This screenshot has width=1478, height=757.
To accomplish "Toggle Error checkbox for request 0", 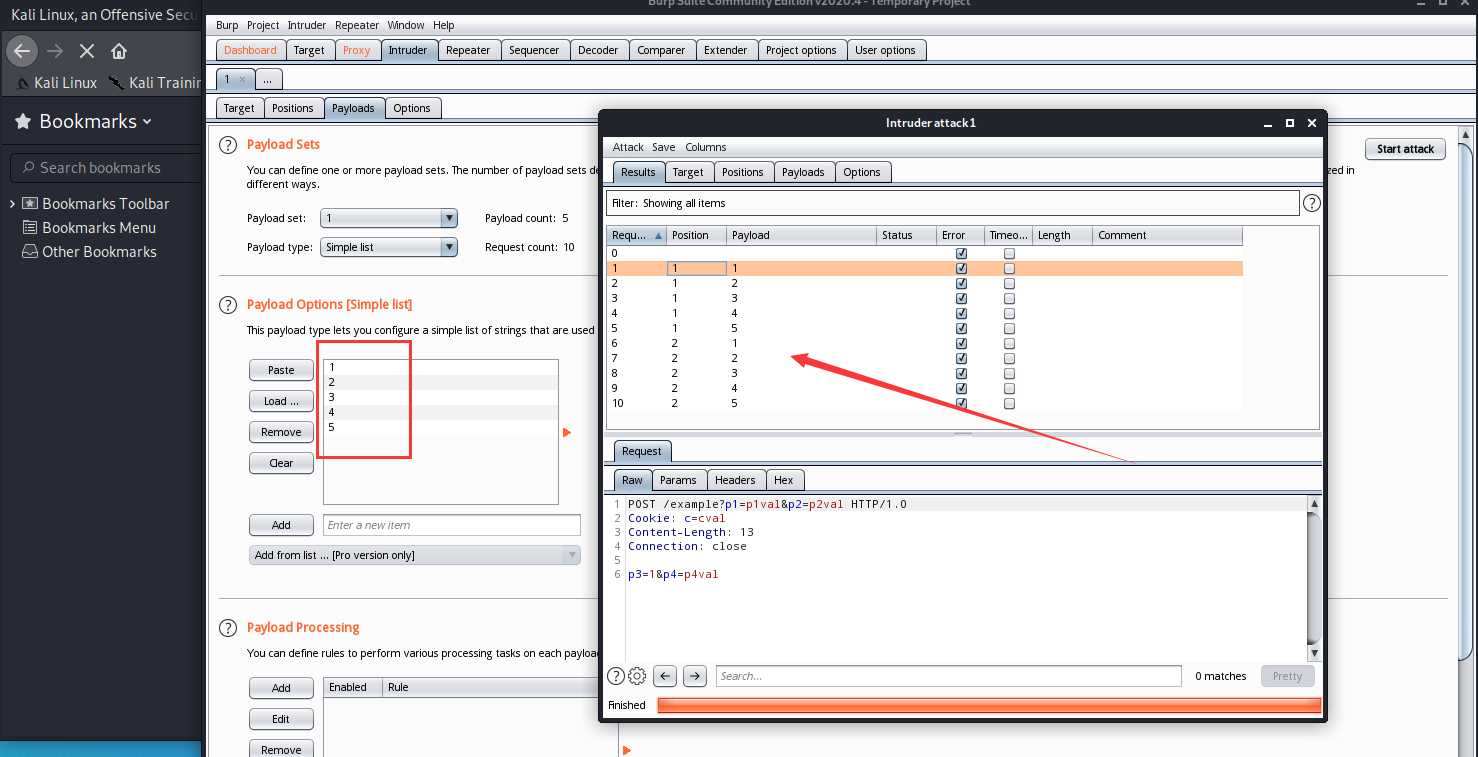I will pos(961,254).
